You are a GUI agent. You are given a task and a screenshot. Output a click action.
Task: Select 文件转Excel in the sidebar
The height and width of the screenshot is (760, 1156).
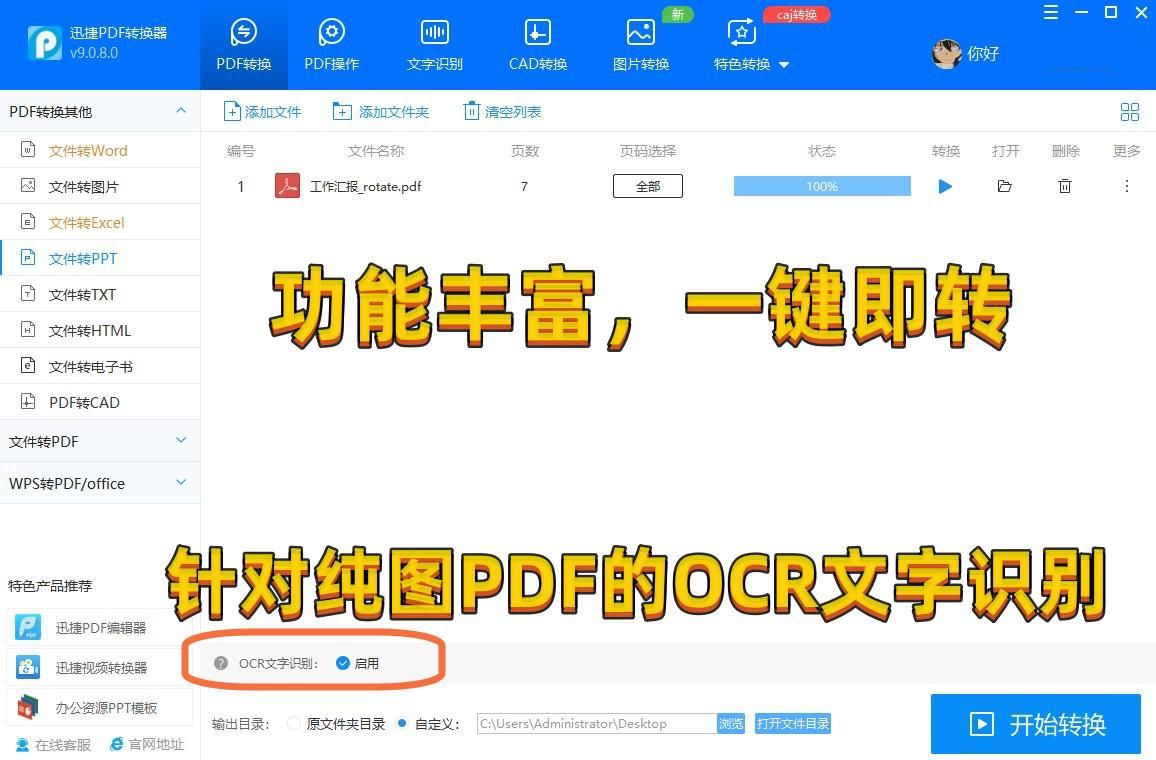pyautogui.click(x=100, y=223)
